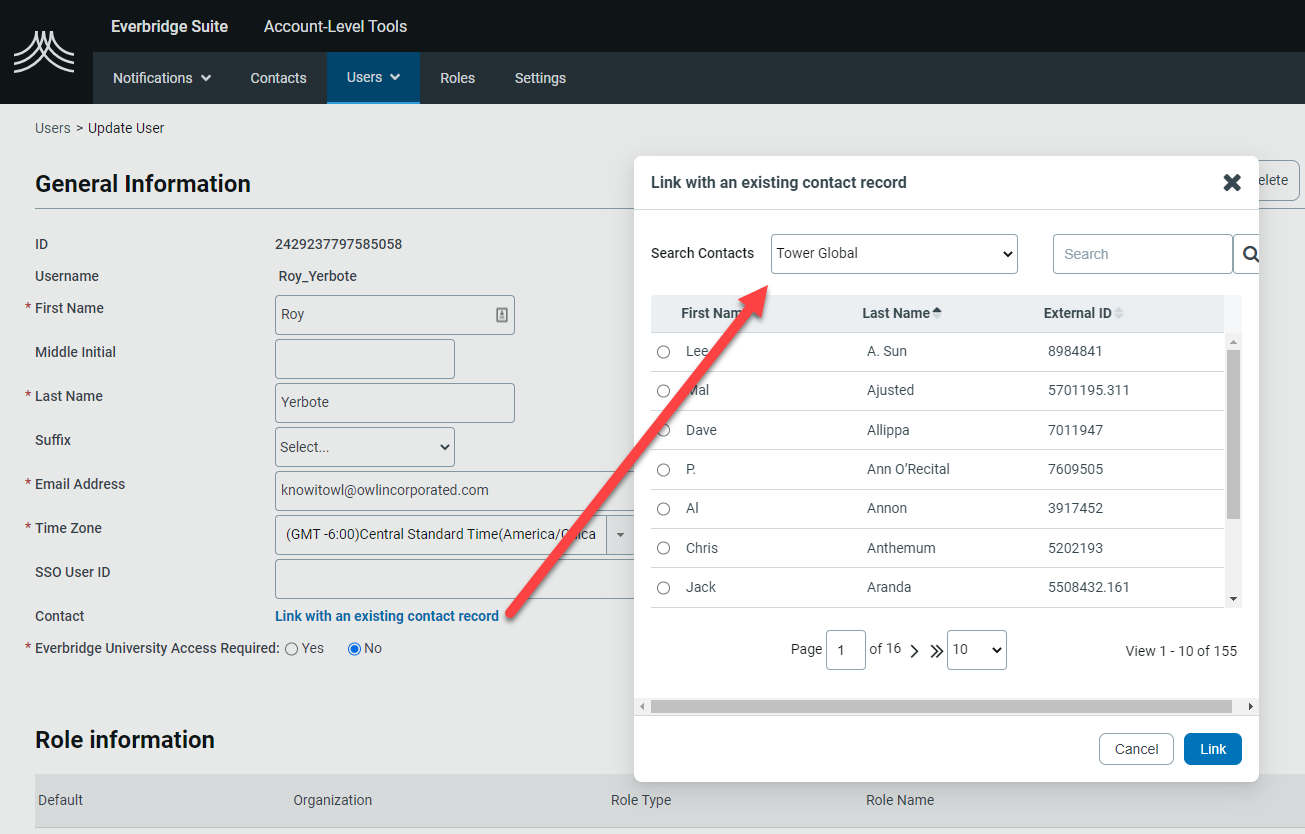Screen dimensions: 1305x834
Task: Open the Tower Global contacts dropdown
Action: [893, 253]
